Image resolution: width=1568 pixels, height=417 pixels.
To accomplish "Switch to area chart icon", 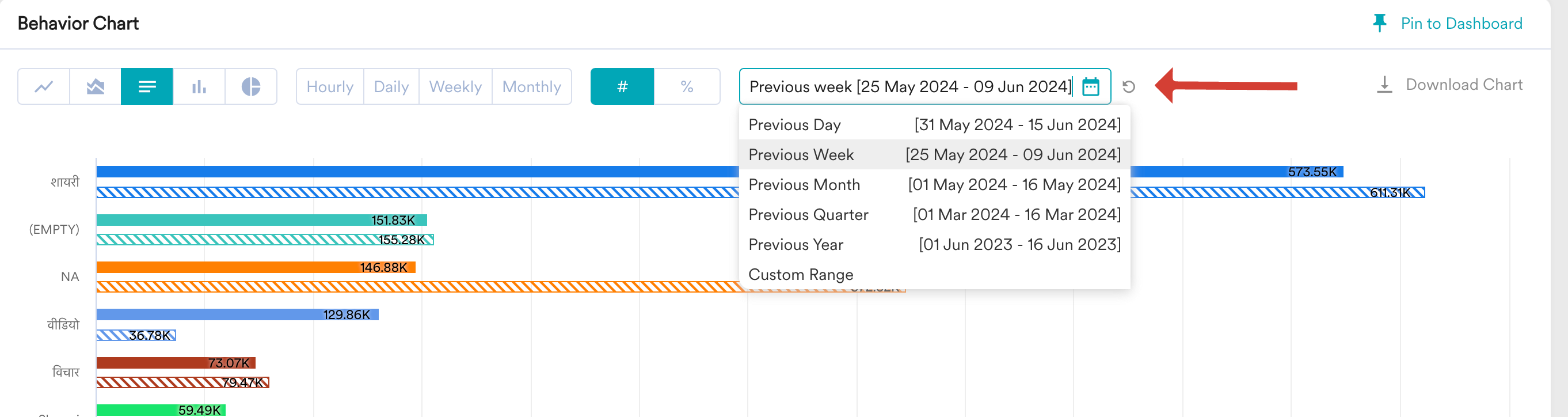I will [x=96, y=86].
